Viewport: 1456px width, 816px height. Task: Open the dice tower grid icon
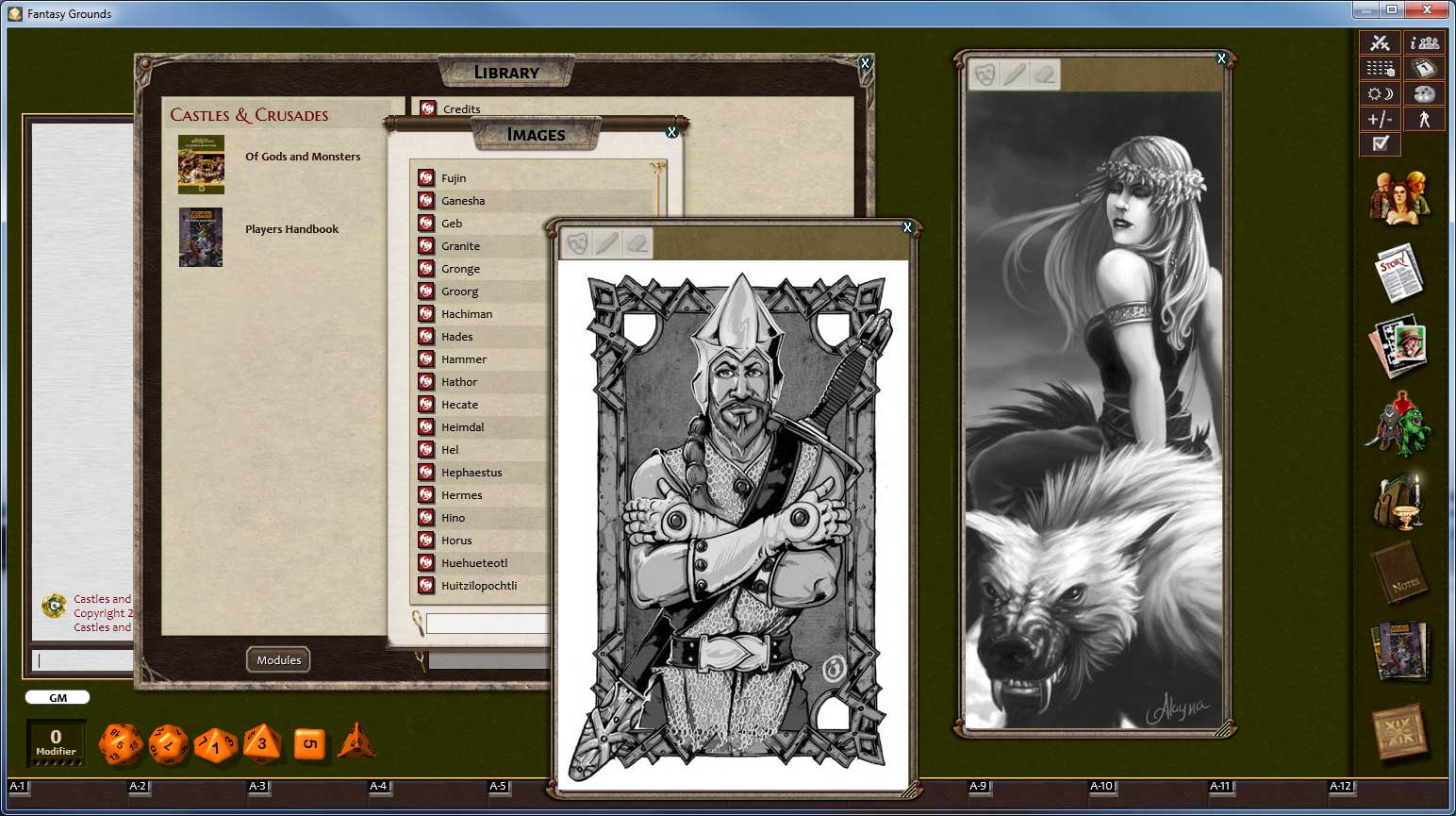point(1380,67)
